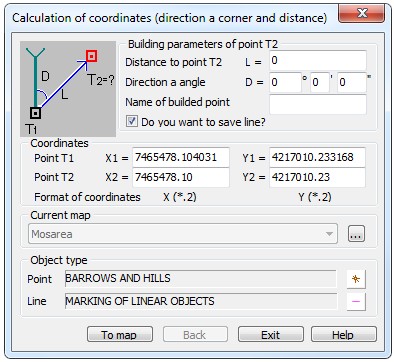
Task: Click the To map button
Action: point(120,334)
